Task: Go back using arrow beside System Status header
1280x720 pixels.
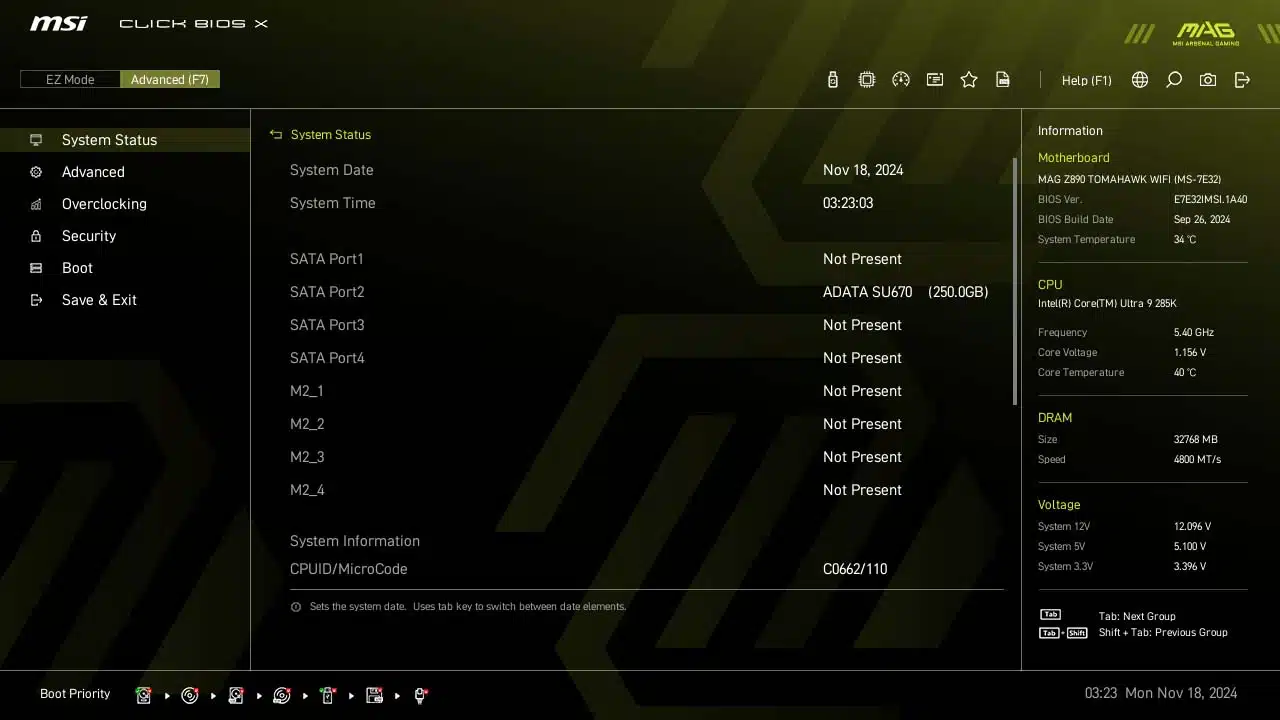Action: coord(276,134)
